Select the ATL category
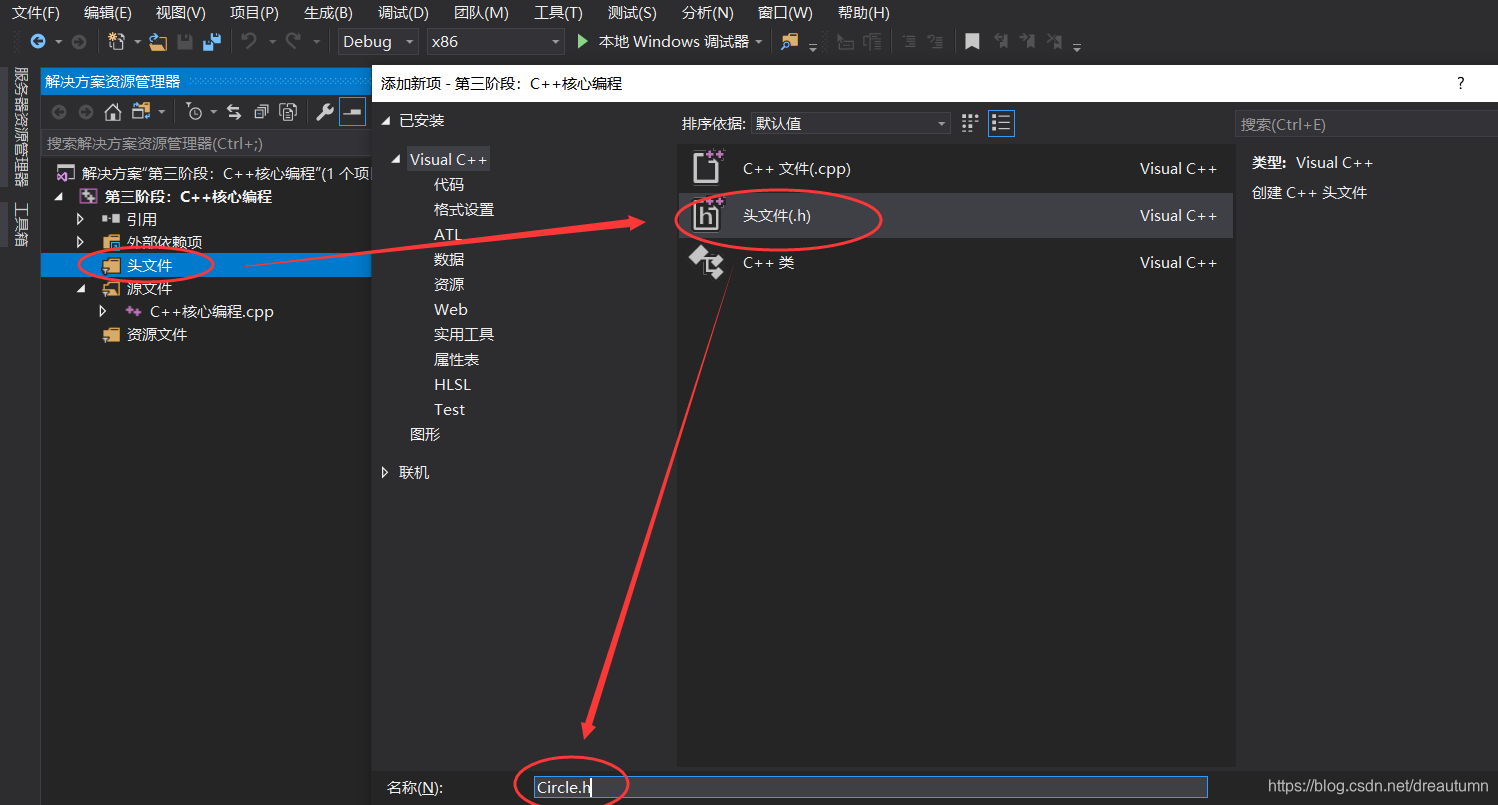The width and height of the screenshot is (1498, 805). pos(448,235)
